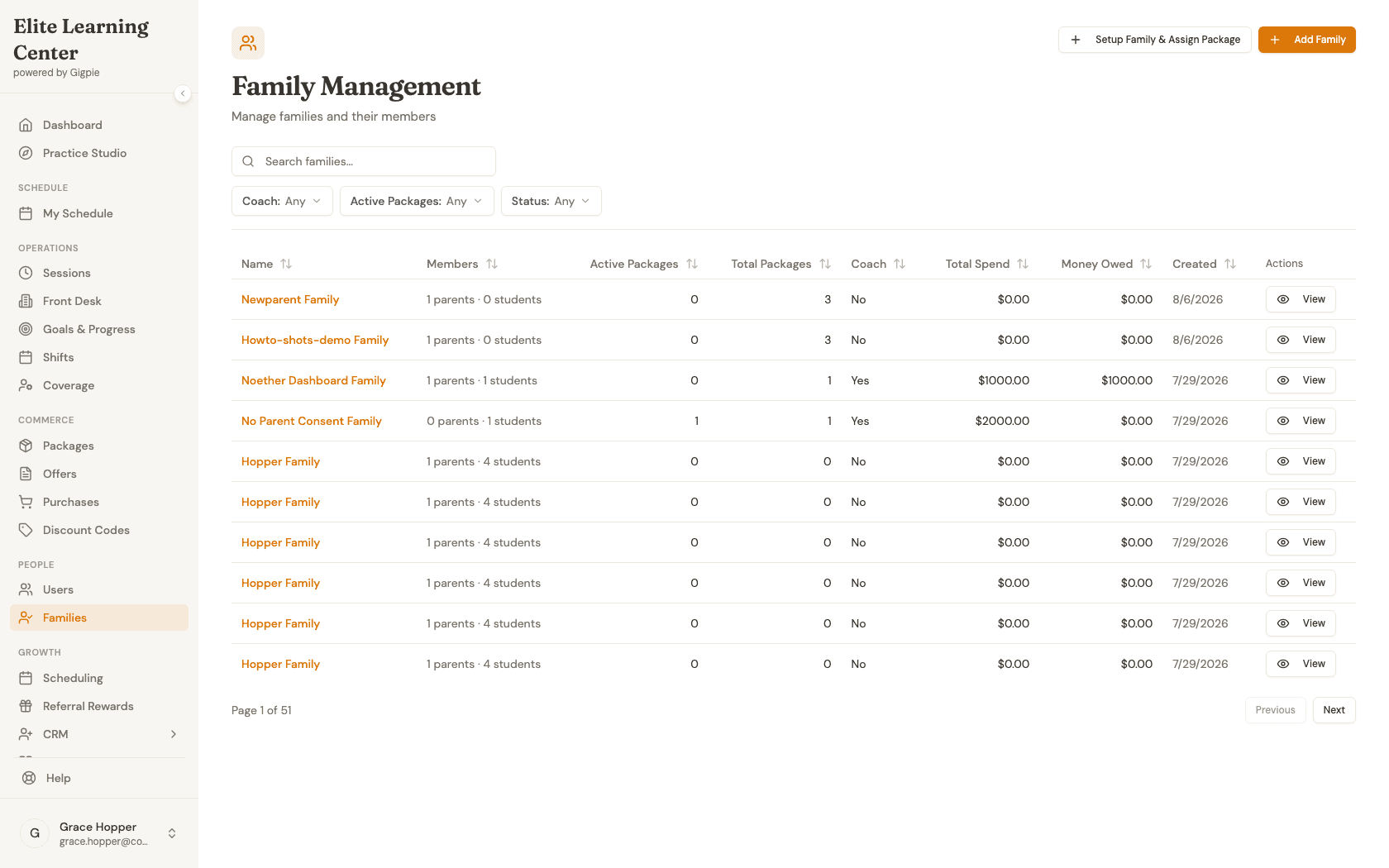This screenshot has height=868, width=1389.
Task: Click the Purchases cart icon
Action: tap(26, 502)
